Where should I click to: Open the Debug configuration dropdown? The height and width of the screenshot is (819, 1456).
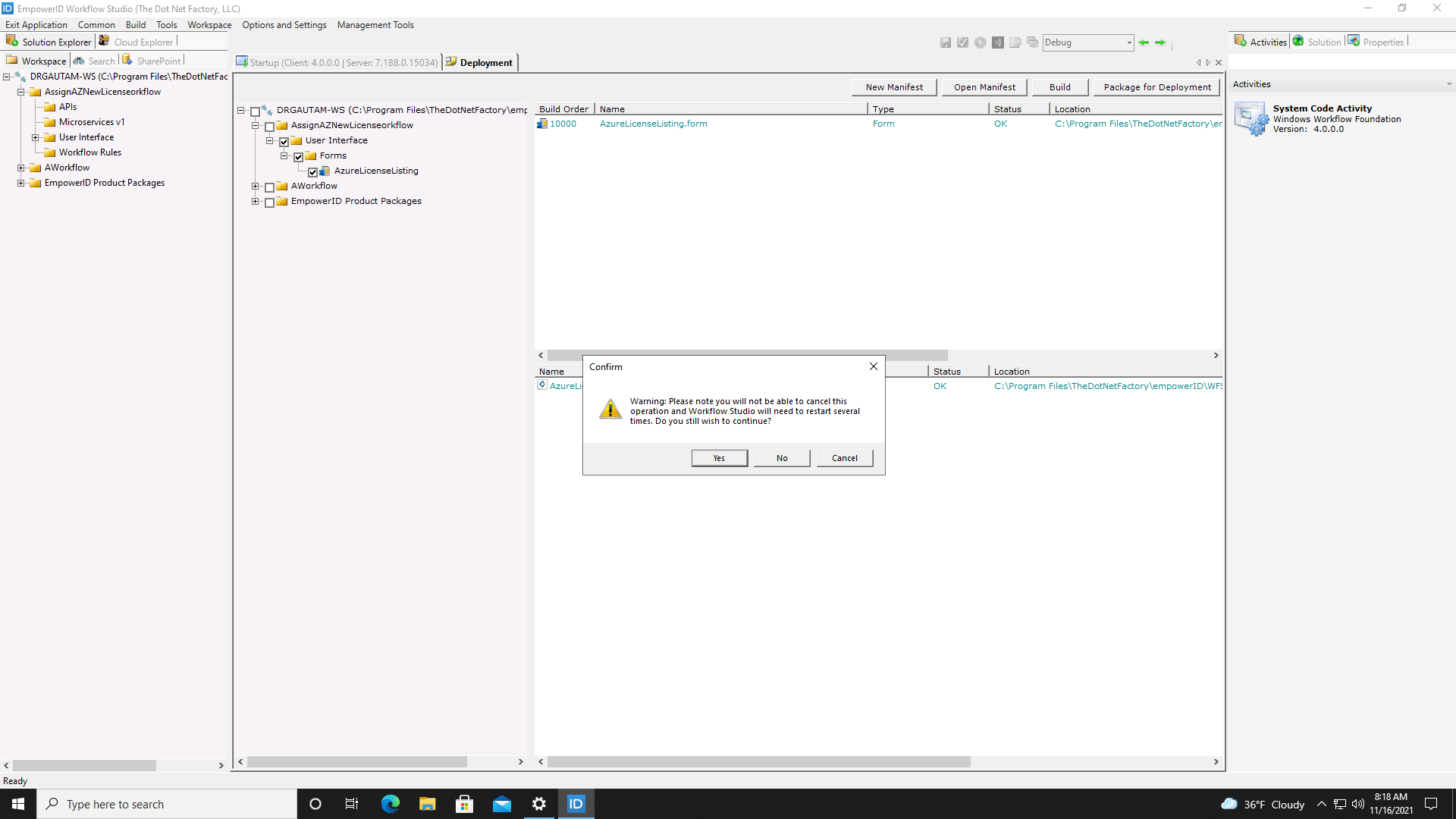pos(1130,42)
